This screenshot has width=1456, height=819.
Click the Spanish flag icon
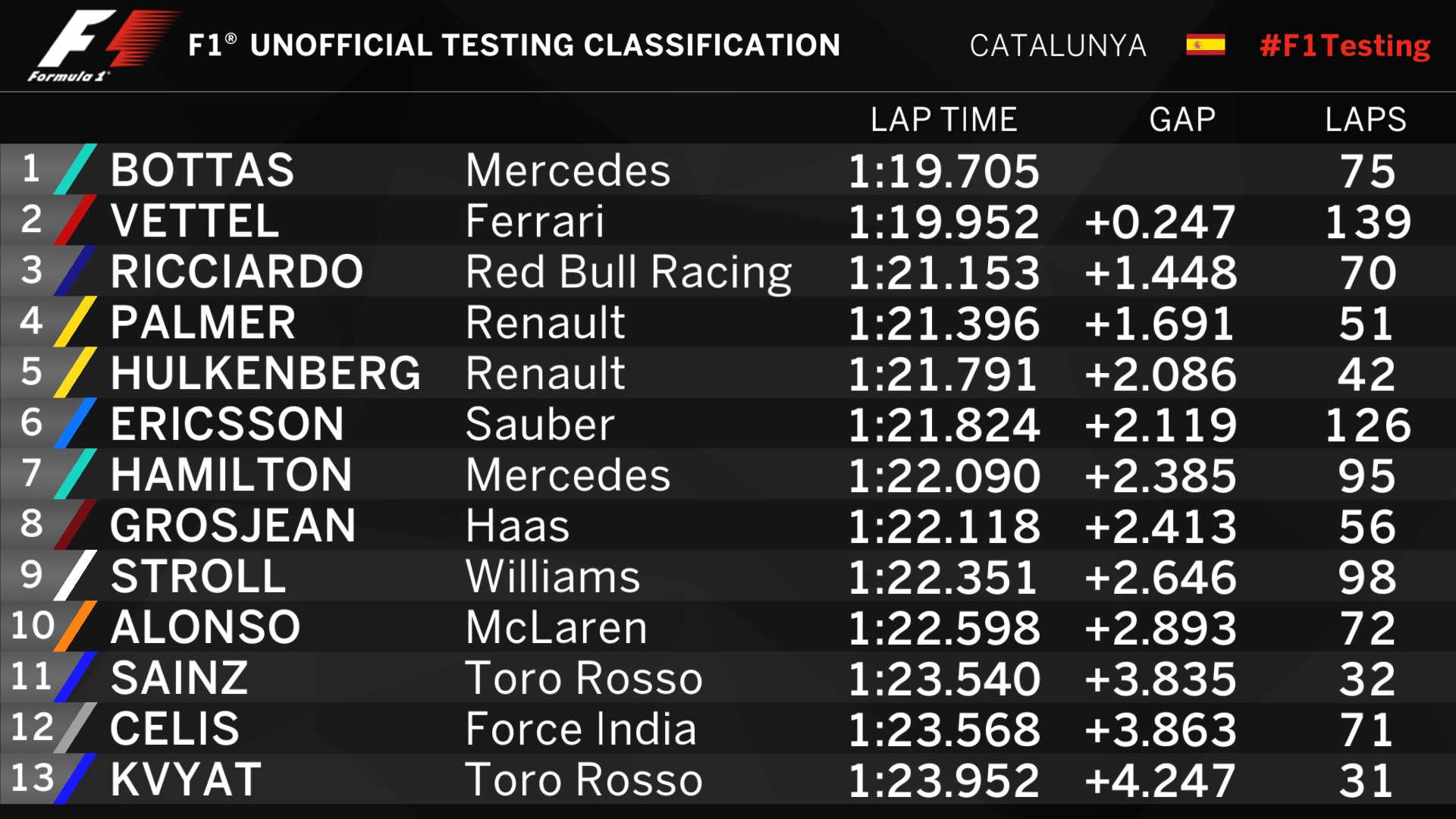tap(1205, 45)
